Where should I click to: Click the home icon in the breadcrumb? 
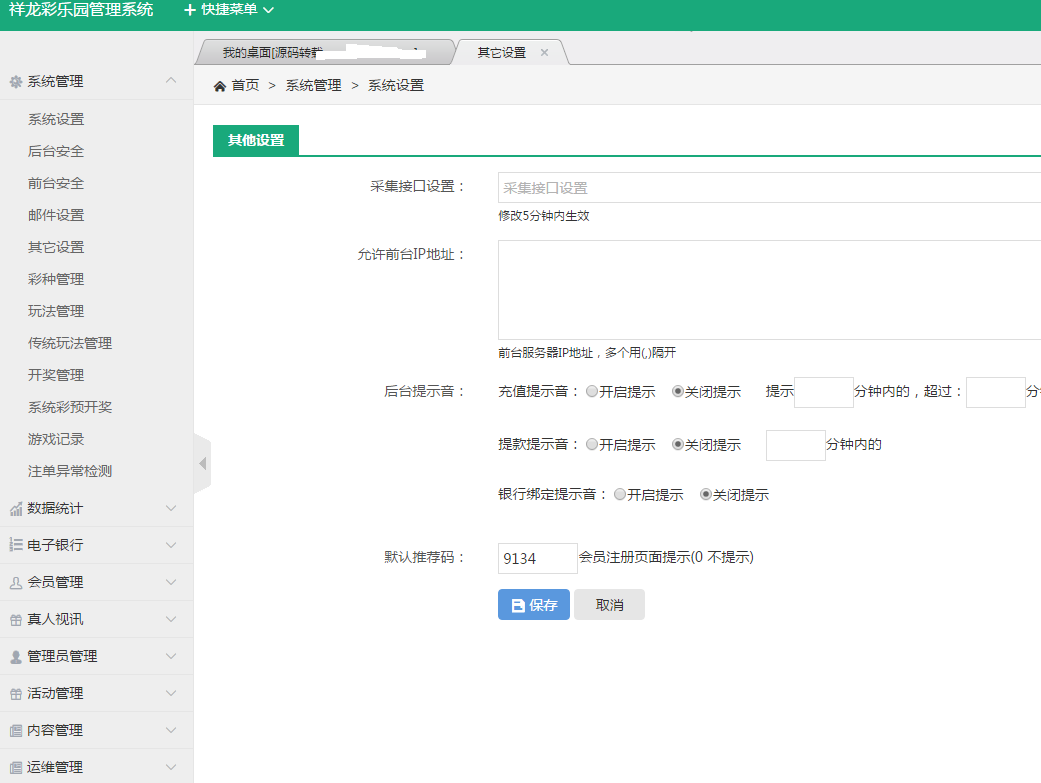click(x=219, y=85)
